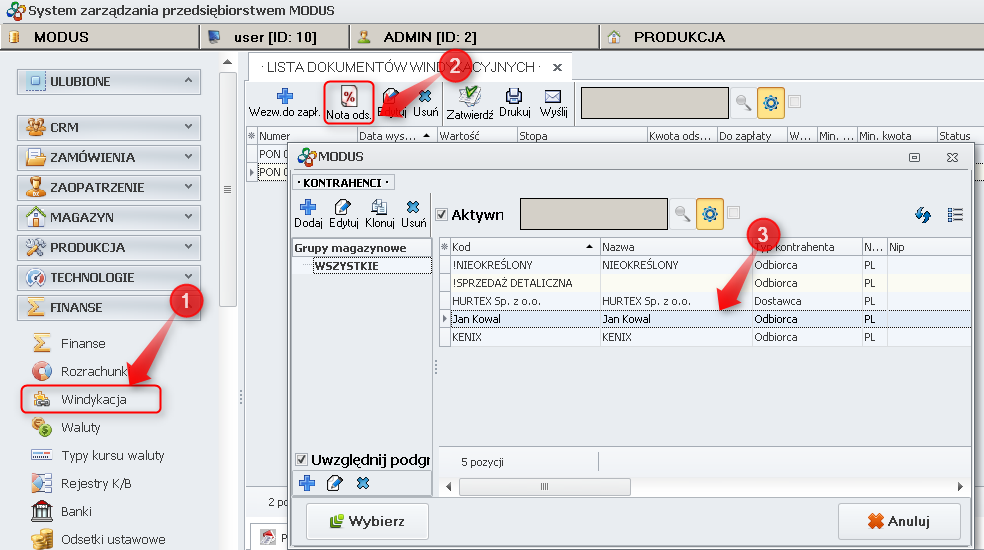Toggle Uwzględnij podgrupy checkbox
This screenshot has width=984, height=550.
click(301, 460)
